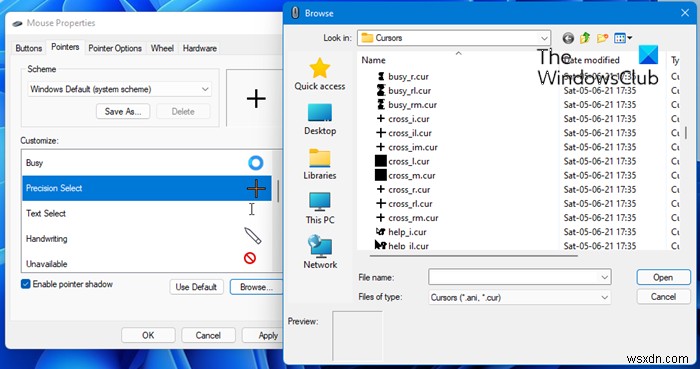Switch to the Pointer Options tab
700x369 pixels.
pyautogui.click(x=115, y=48)
